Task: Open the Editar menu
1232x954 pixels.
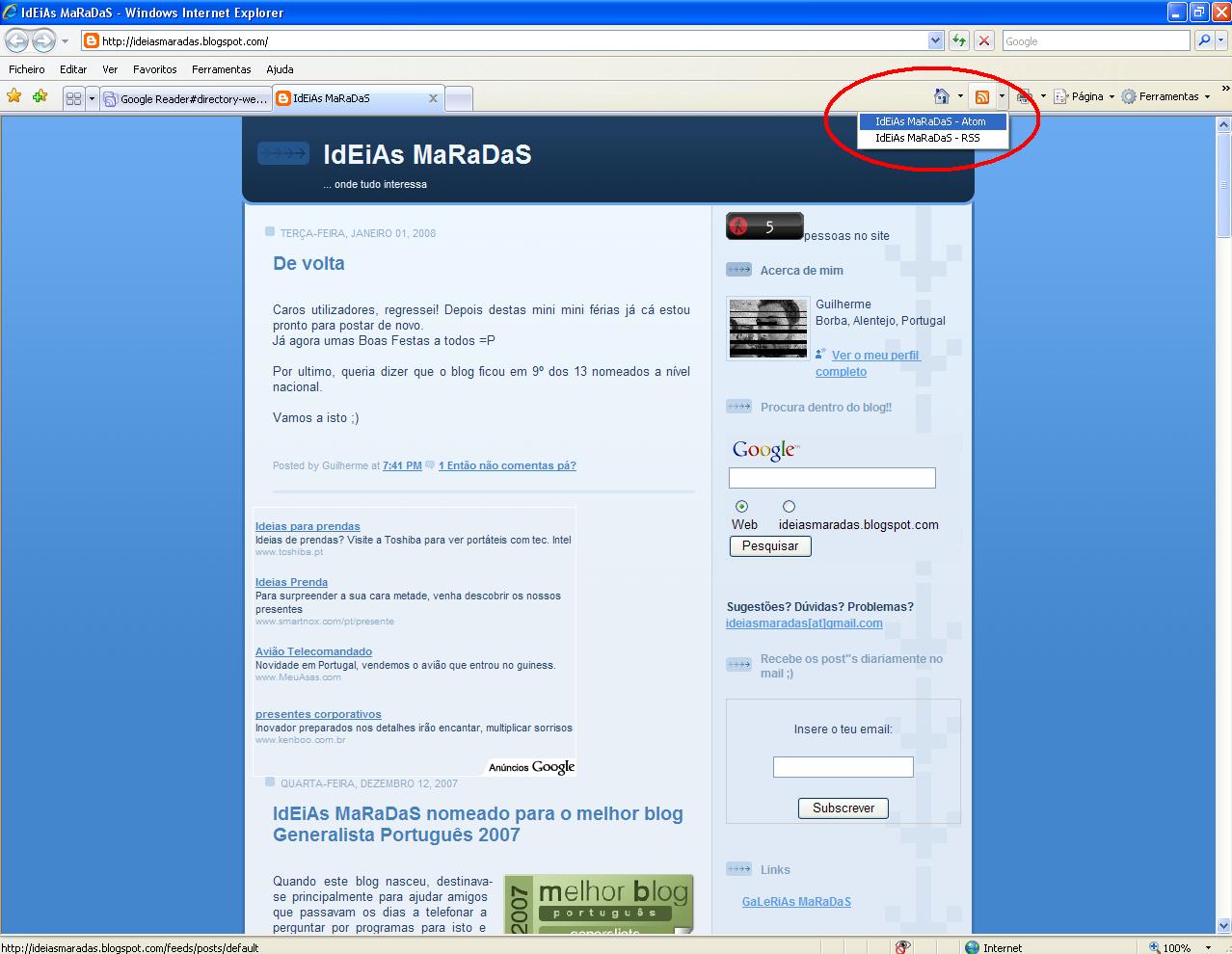Action: (x=73, y=69)
